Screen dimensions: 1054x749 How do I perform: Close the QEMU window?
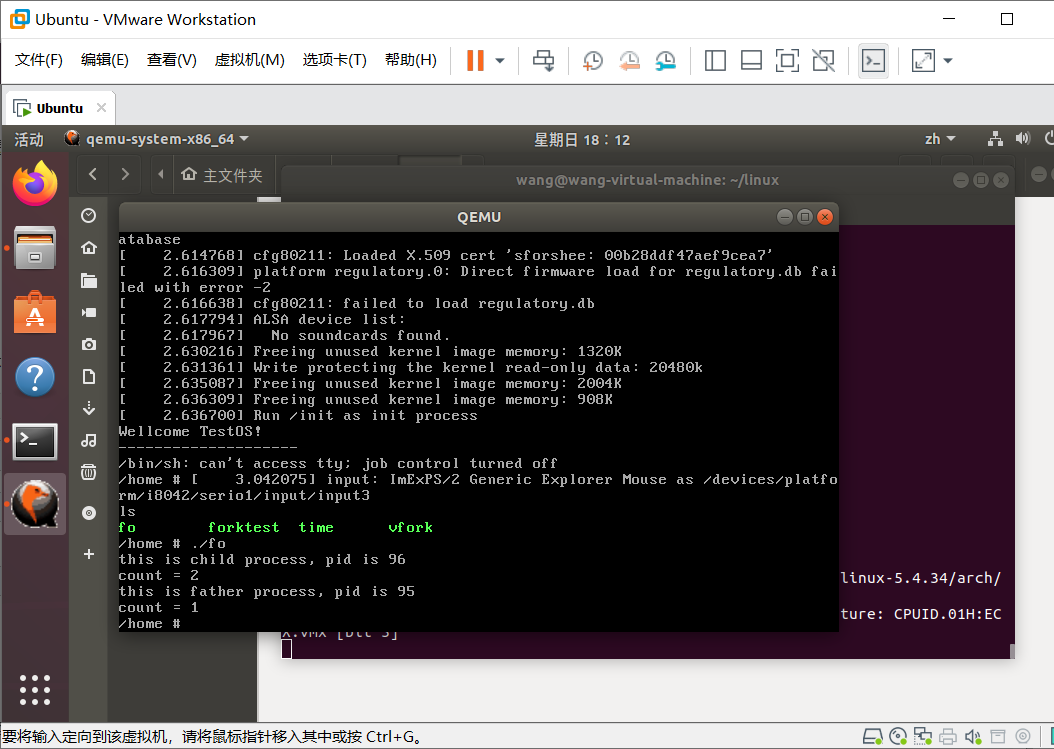click(825, 216)
